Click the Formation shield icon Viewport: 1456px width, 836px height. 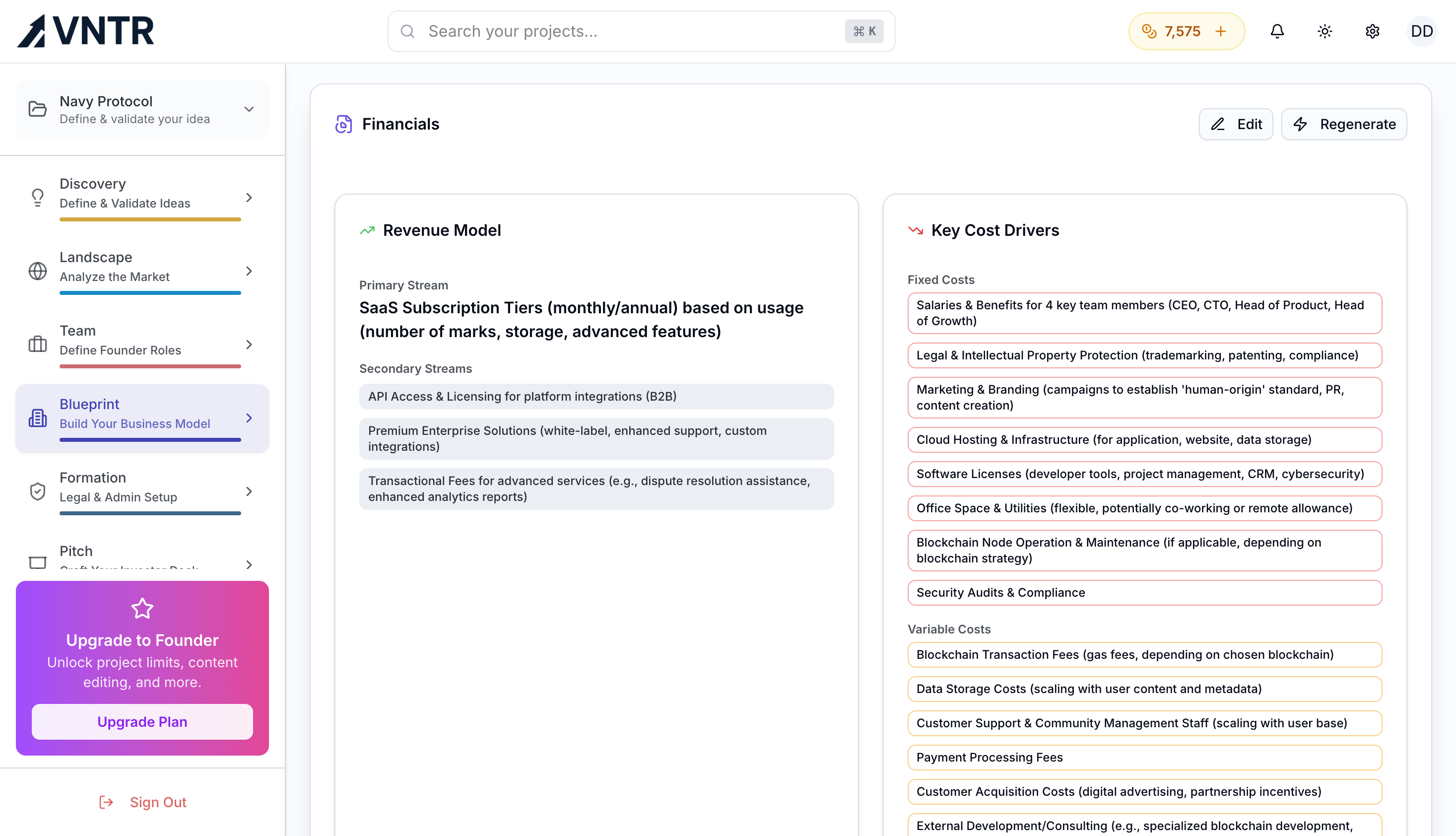pos(38,491)
